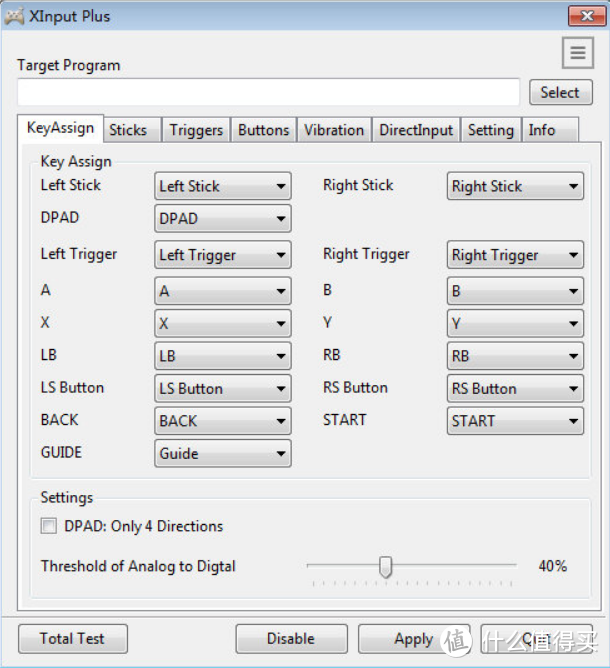Image resolution: width=610 pixels, height=668 pixels.
Task: Click the Select button for target program
Action: (560, 92)
